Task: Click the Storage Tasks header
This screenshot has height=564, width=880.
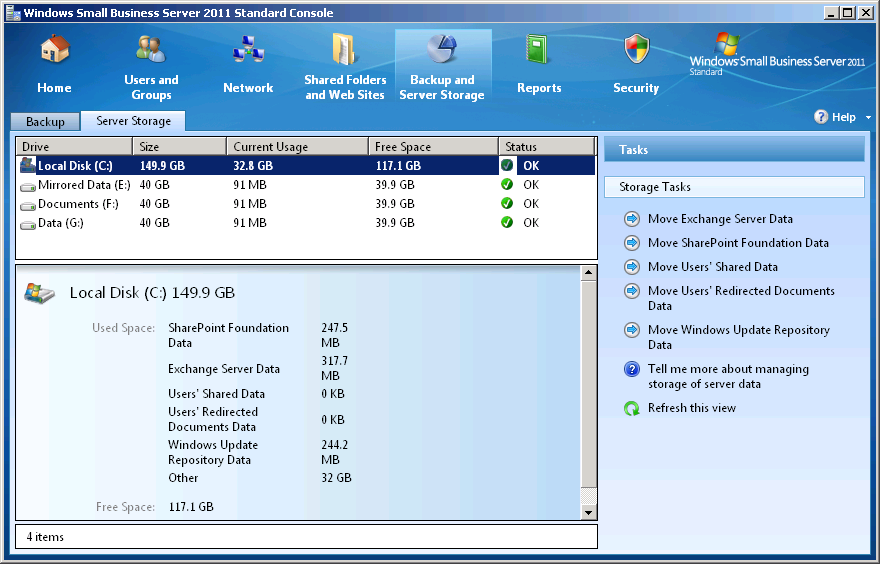Action: [x=734, y=187]
